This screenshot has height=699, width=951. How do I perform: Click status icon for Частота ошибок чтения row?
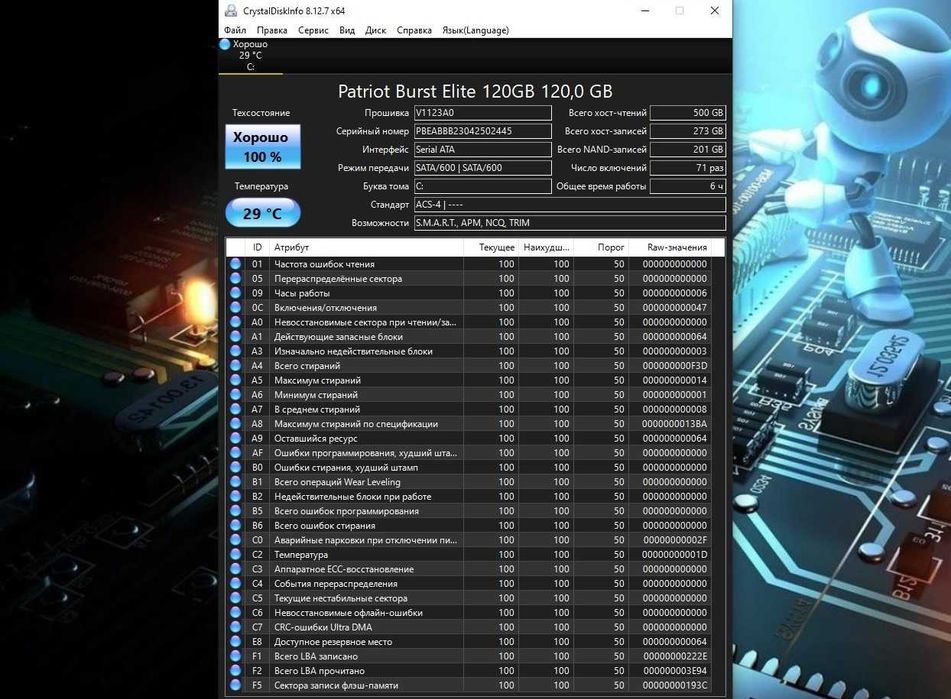(x=235, y=264)
